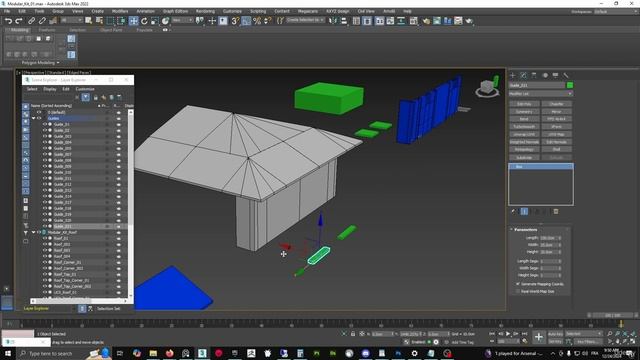Click the time slider on timeline
The image size is (640, 360).
coord(613,316)
